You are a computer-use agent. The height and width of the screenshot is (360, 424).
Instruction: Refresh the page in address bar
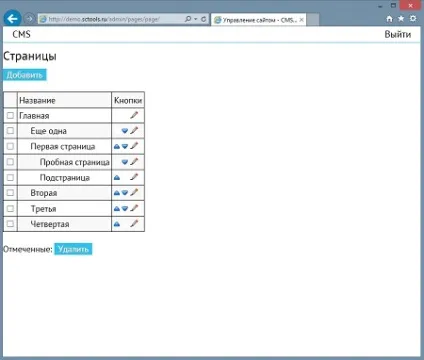click(204, 19)
